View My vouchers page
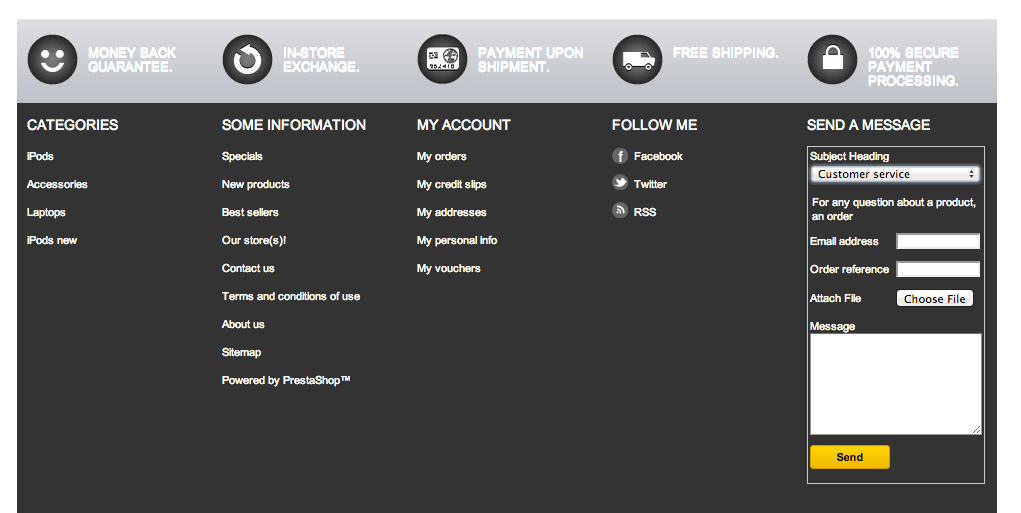Image resolution: width=1021 pixels, height=513 pixels. [449, 268]
